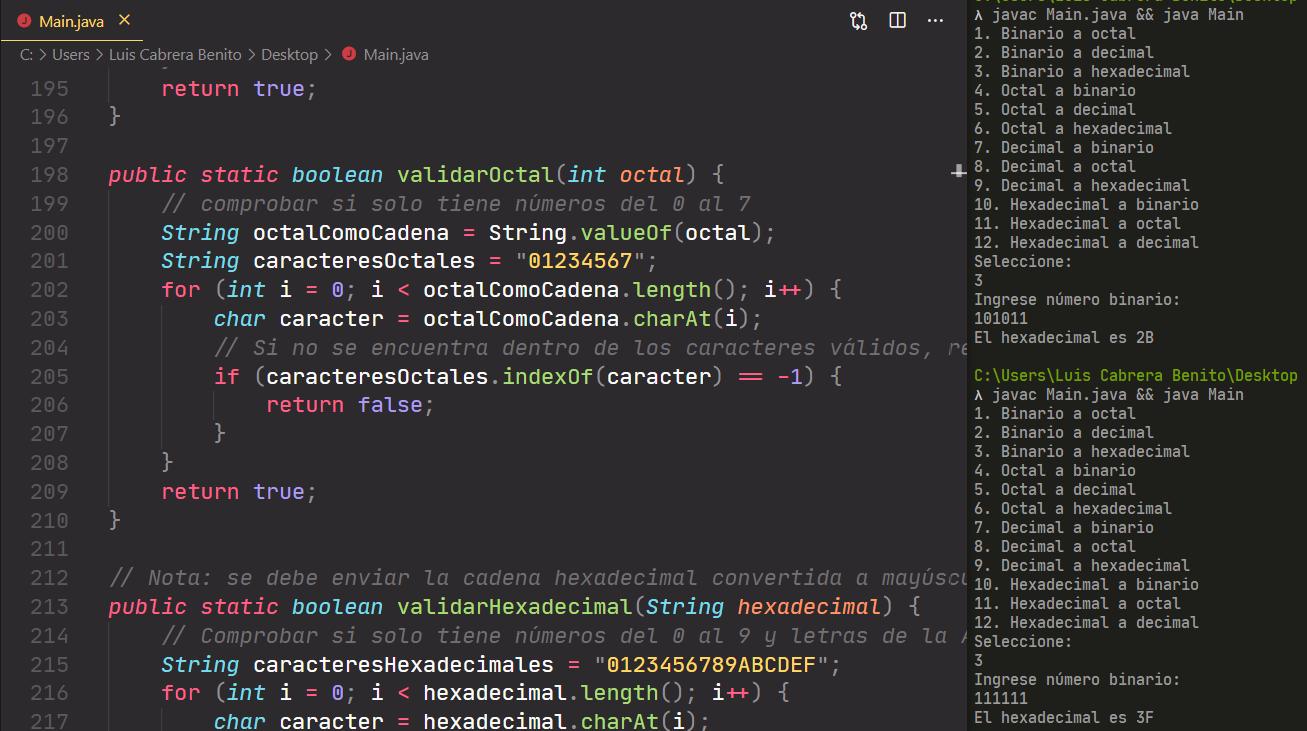Open the 'Main.java' breadcrumb segment
This screenshot has width=1307, height=731.
point(396,55)
